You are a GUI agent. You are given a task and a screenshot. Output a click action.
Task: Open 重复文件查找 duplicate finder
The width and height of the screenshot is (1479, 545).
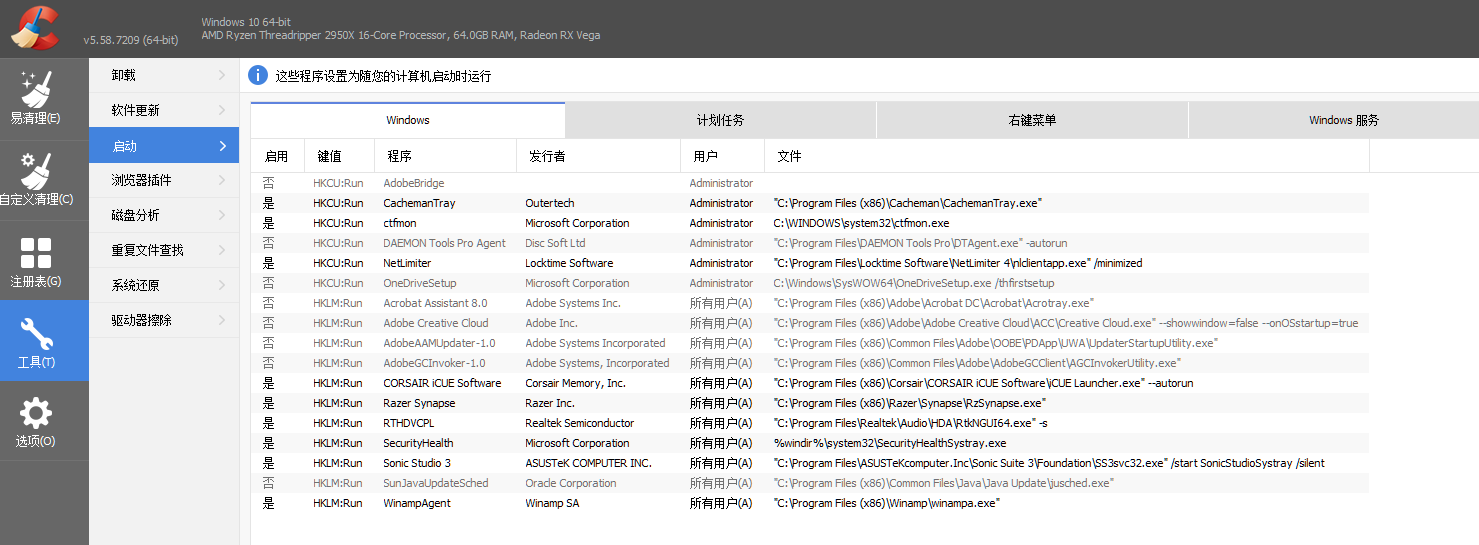point(164,250)
